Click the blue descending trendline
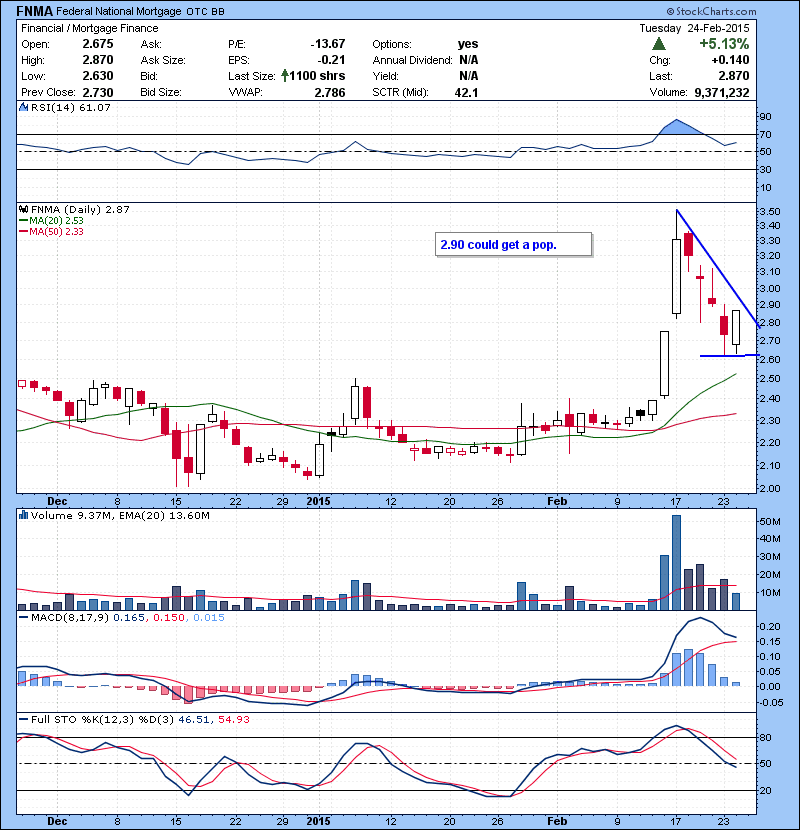Screen dimensions: 800x830 [x=718, y=269]
